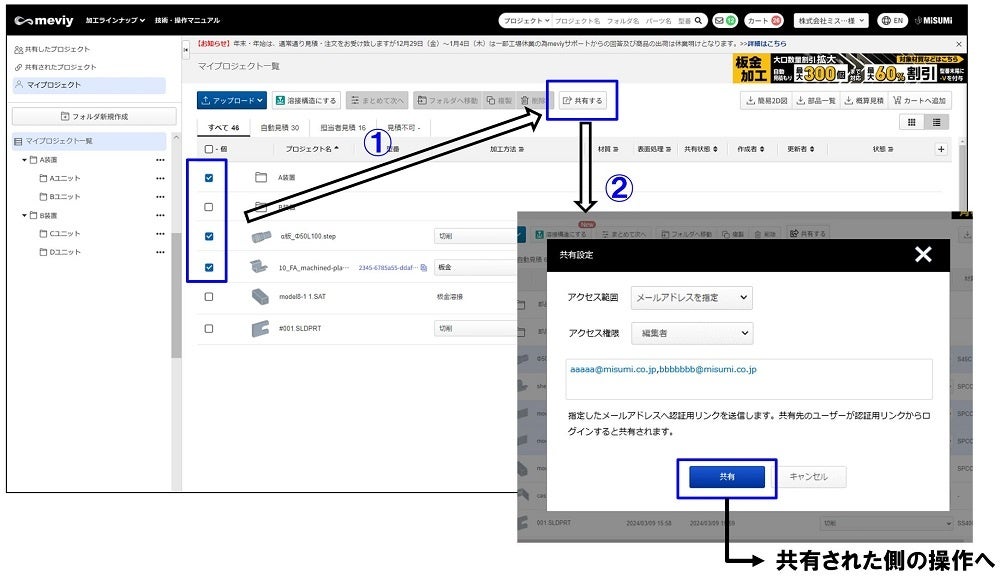Switch to すべて 46 tab
Screen dimensions: 1000x580
[223, 128]
